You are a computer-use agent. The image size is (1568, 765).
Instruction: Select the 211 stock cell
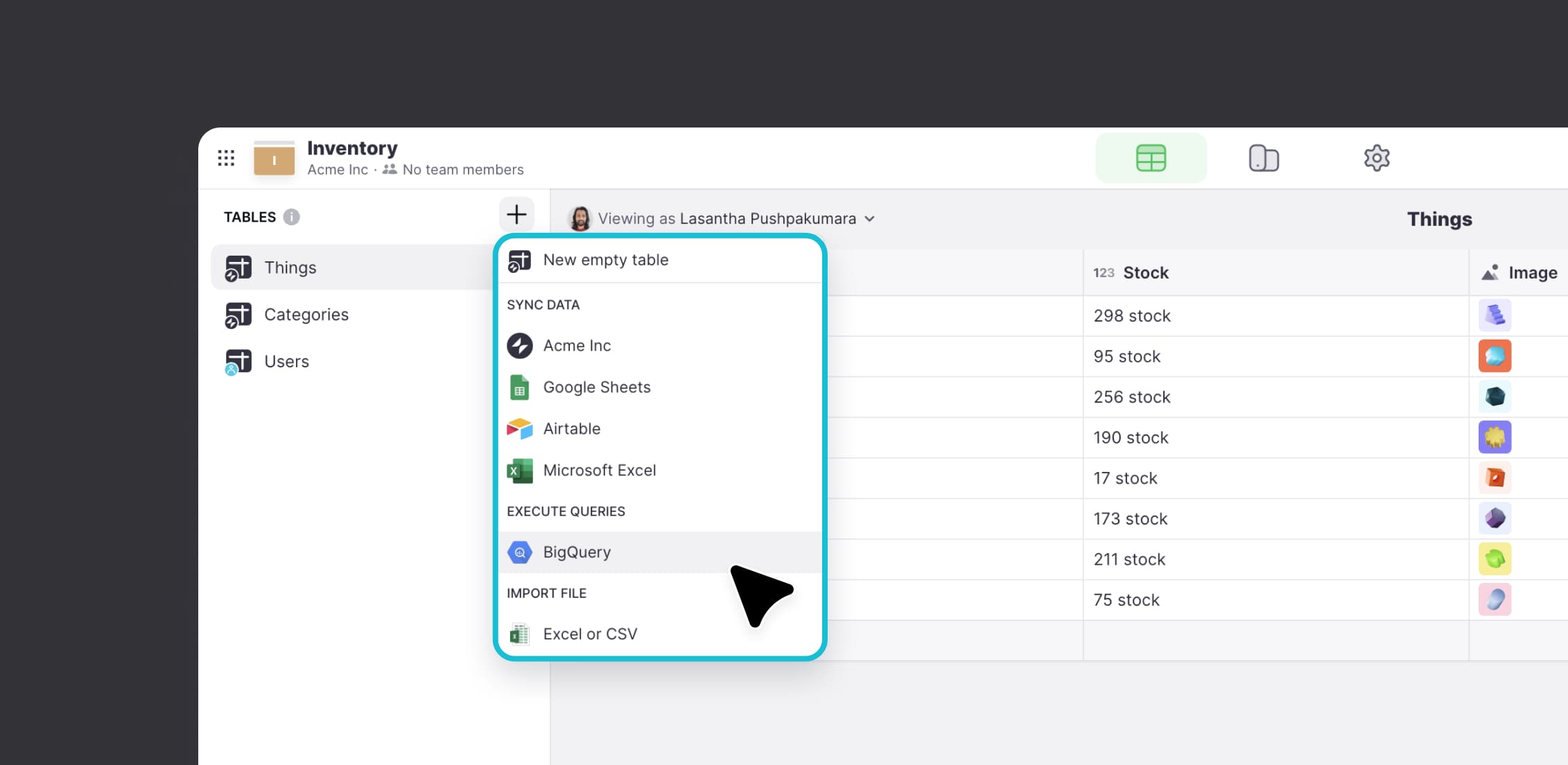1275,559
